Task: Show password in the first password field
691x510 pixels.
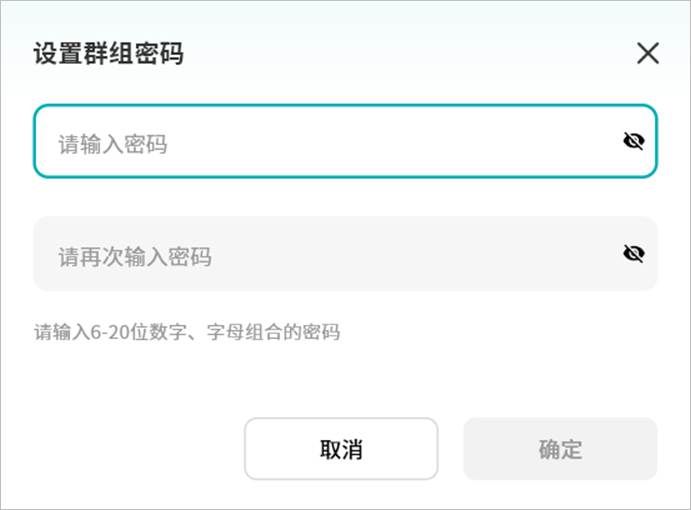Action: [x=633, y=142]
